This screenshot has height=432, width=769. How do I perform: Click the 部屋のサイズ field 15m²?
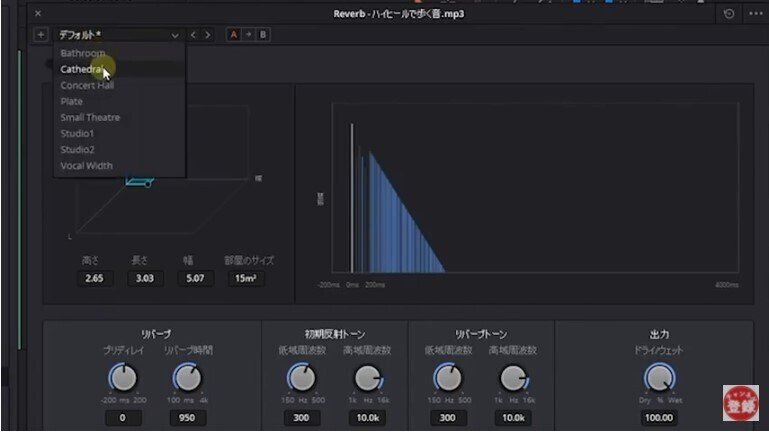[x=246, y=279]
